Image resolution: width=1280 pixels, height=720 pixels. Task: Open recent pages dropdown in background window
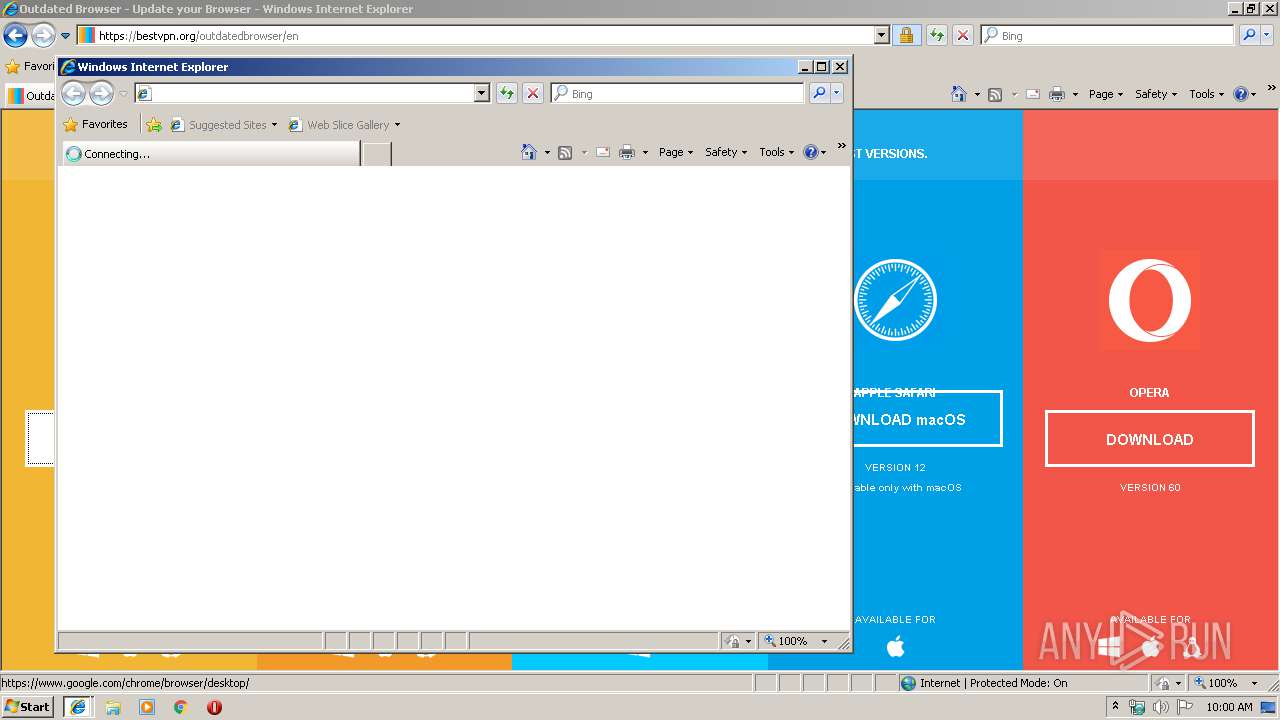[x=65, y=36]
